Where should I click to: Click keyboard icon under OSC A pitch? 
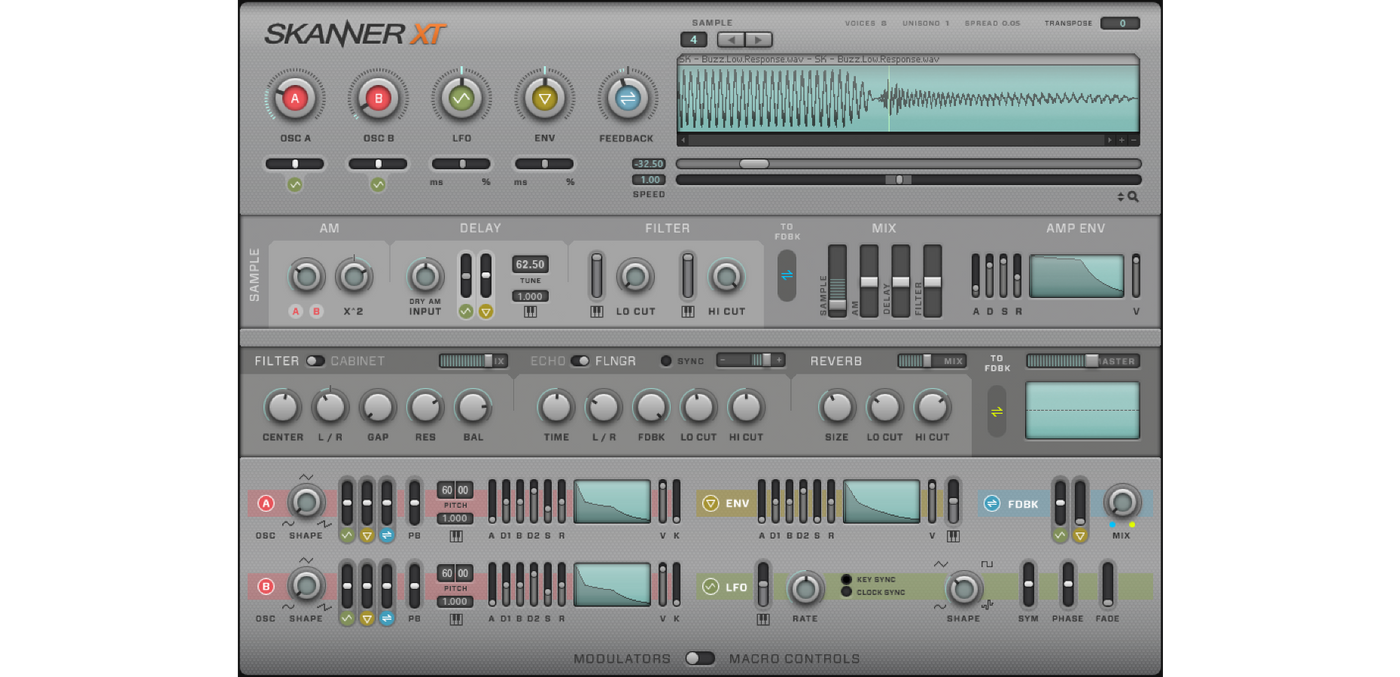pyautogui.click(x=456, y=536)
